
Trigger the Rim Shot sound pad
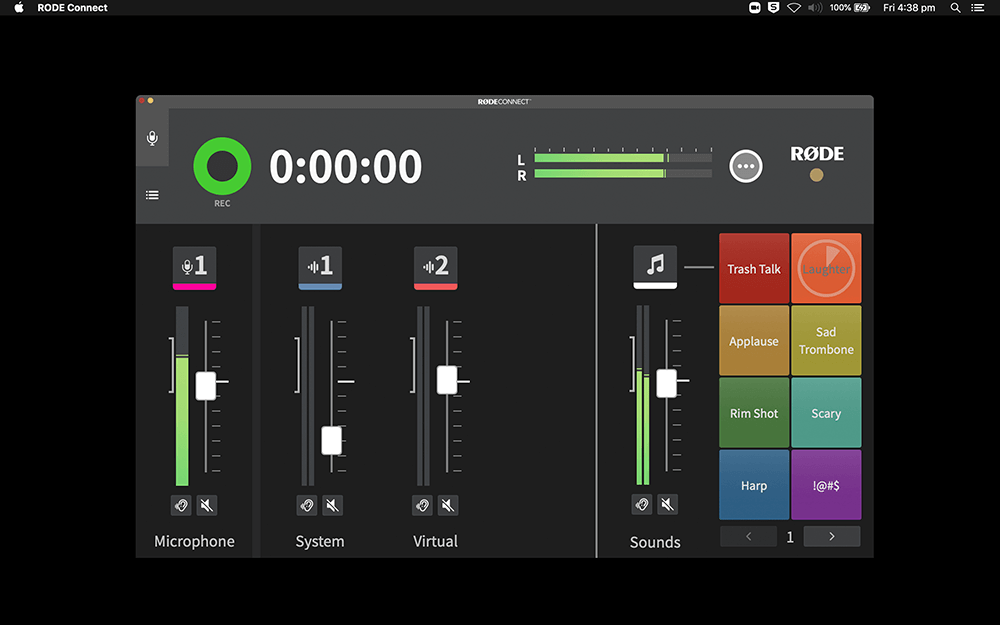tap(754, 413)
